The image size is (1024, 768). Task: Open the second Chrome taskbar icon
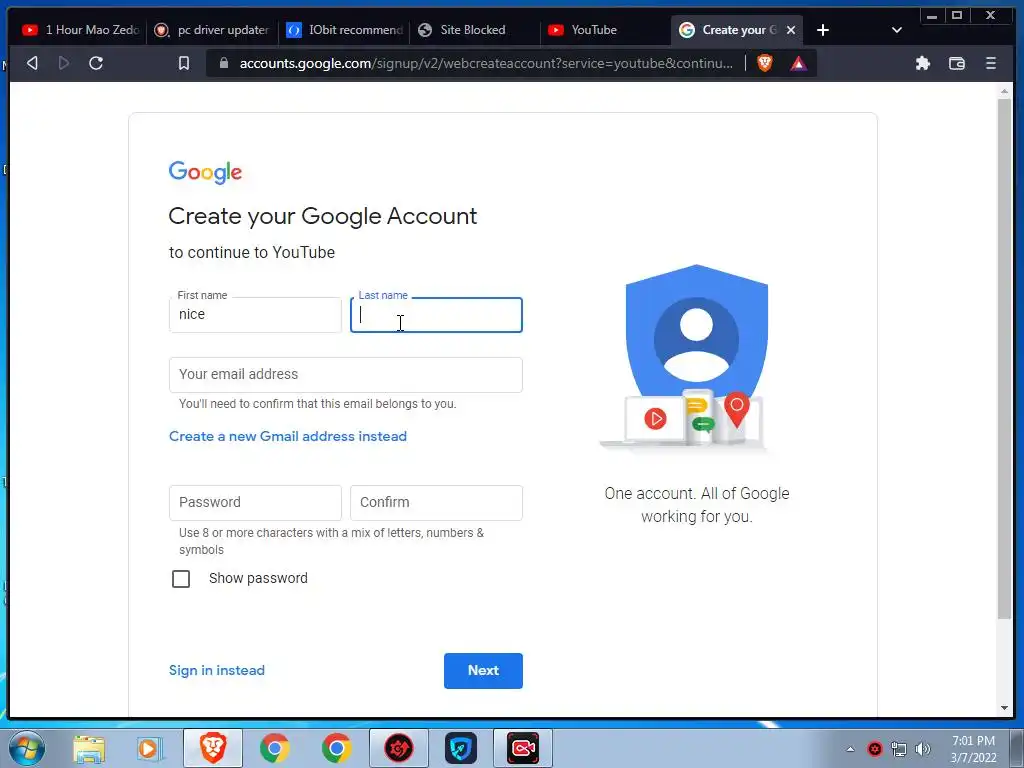[336, 748]
